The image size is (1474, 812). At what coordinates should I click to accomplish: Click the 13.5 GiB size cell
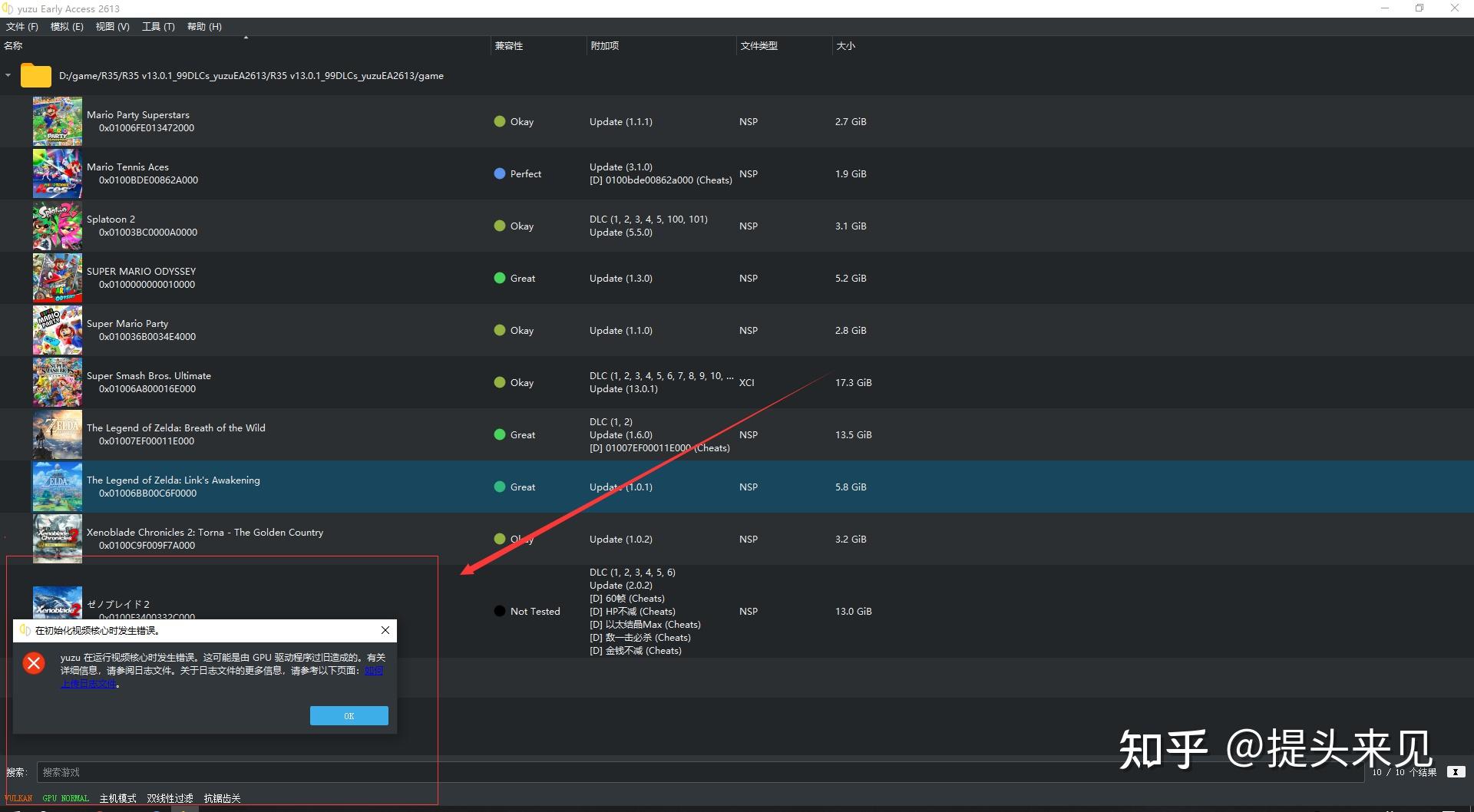click(854, 434)
